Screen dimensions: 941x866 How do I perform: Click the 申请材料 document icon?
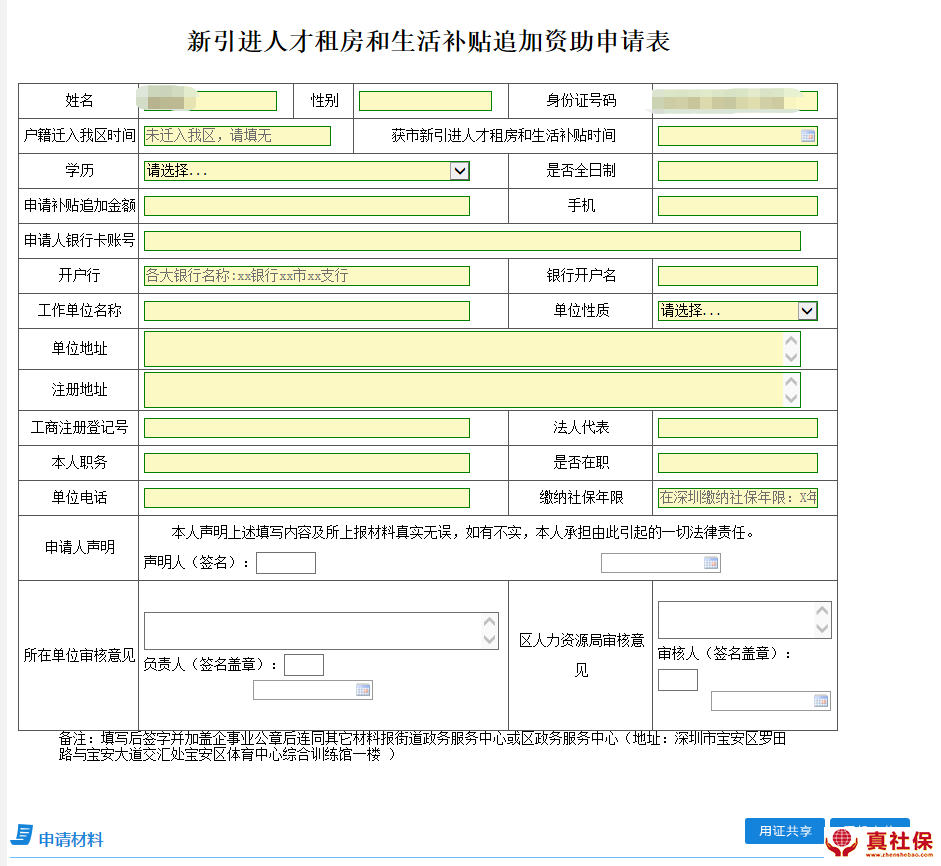point(21,836)
